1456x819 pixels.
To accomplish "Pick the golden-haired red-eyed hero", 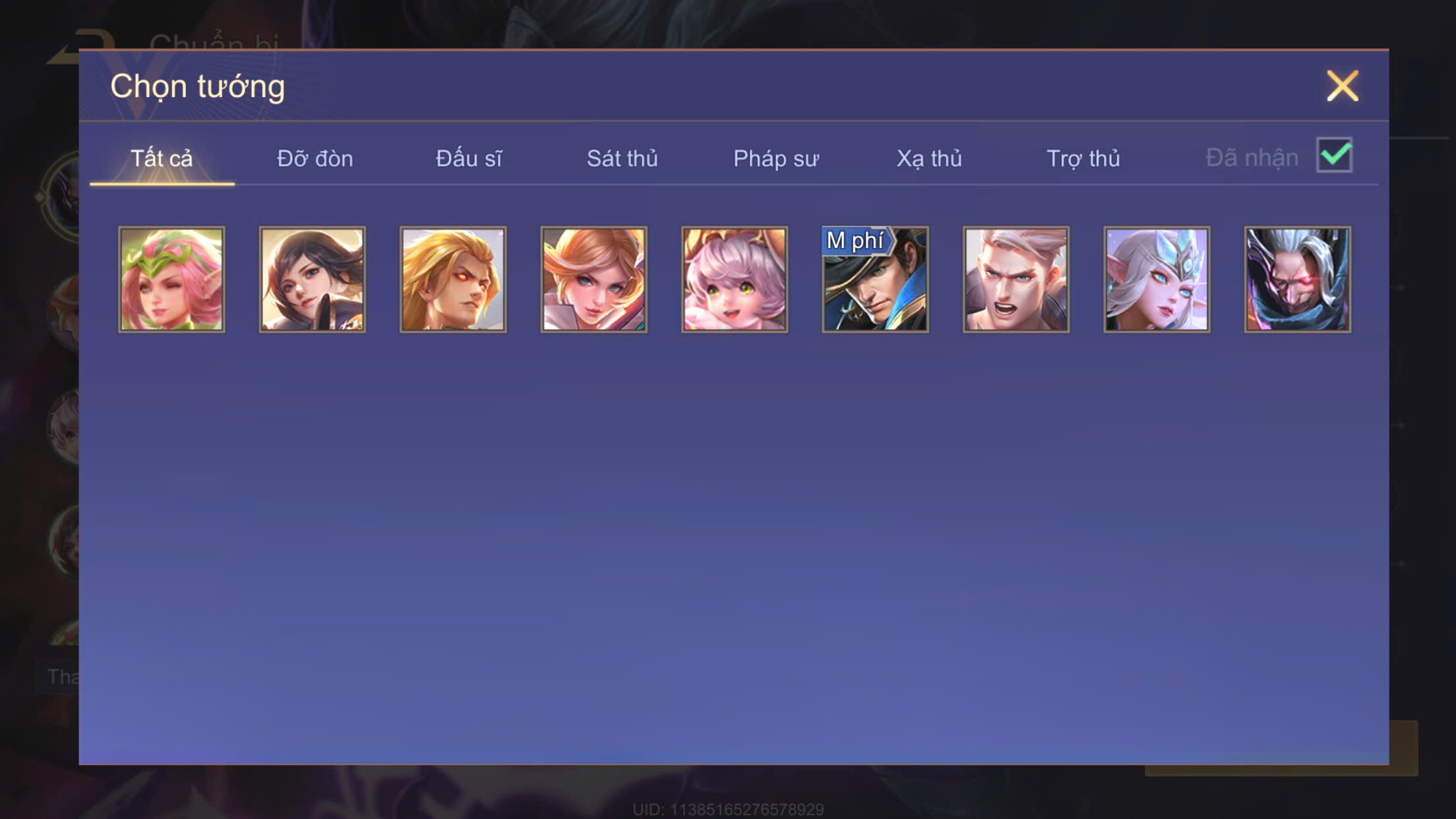I will click(x=453, y=279).
